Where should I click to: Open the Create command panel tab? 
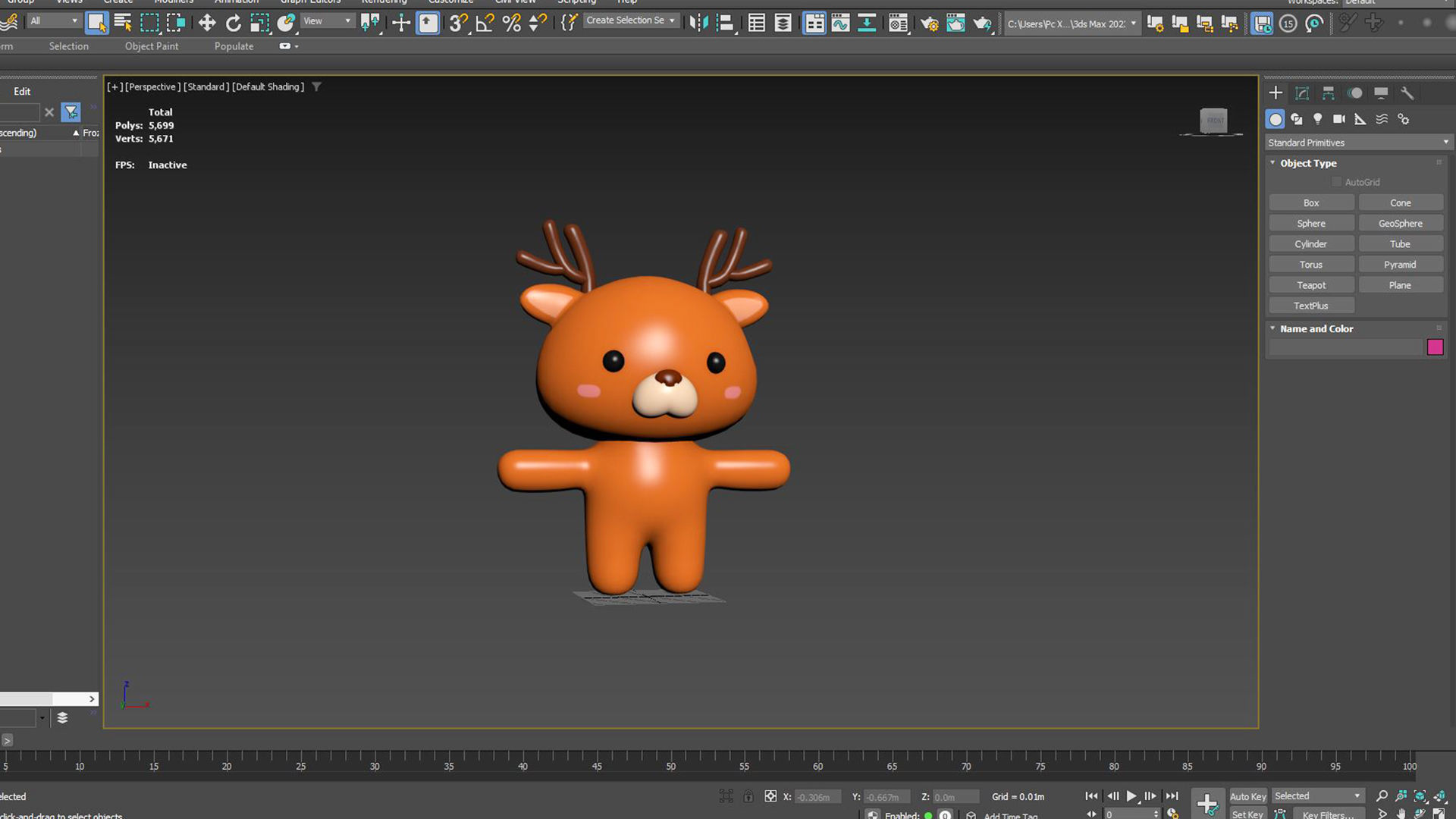point(1276,93)
